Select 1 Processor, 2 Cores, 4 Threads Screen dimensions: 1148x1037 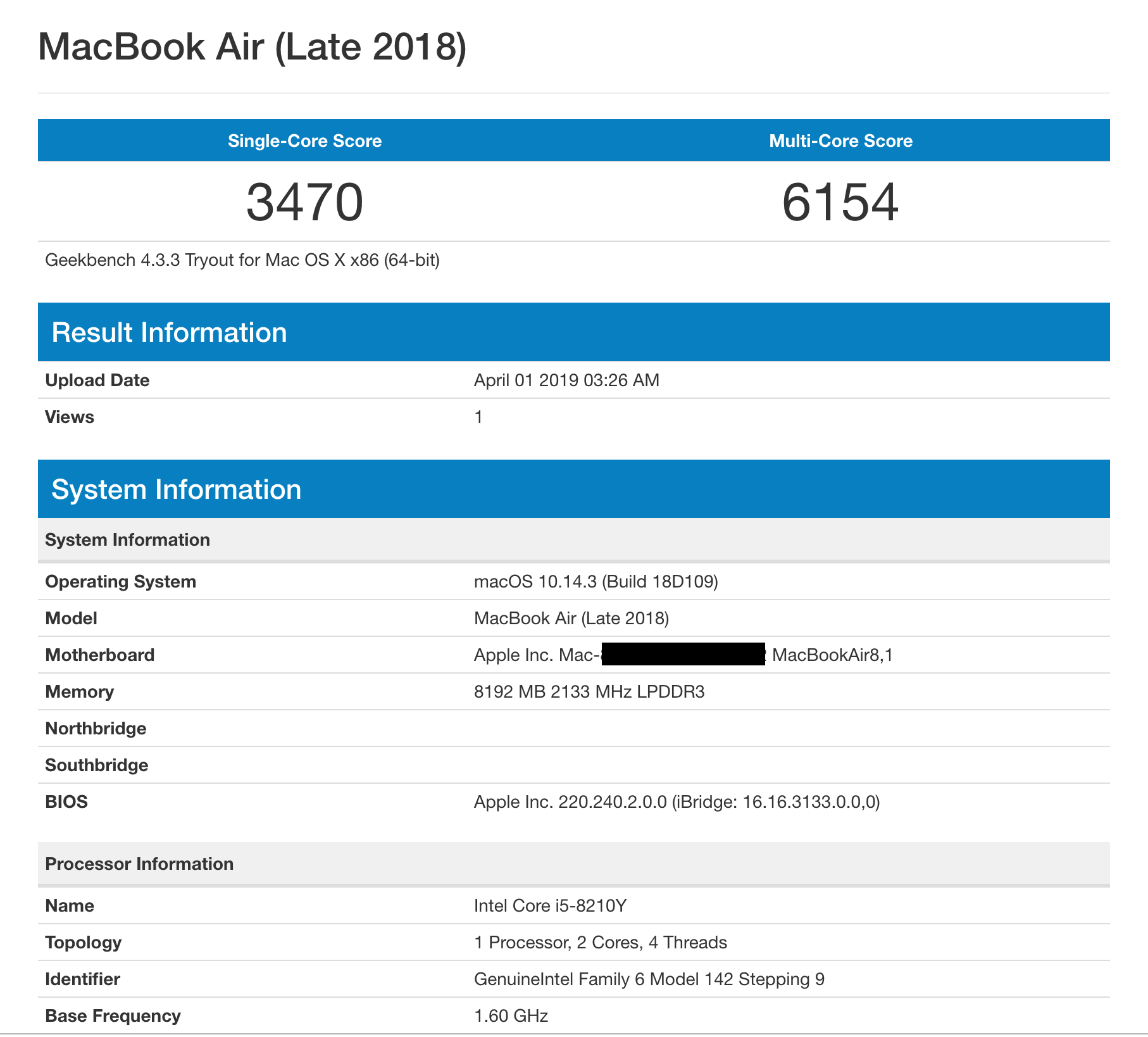click(601, 943)
